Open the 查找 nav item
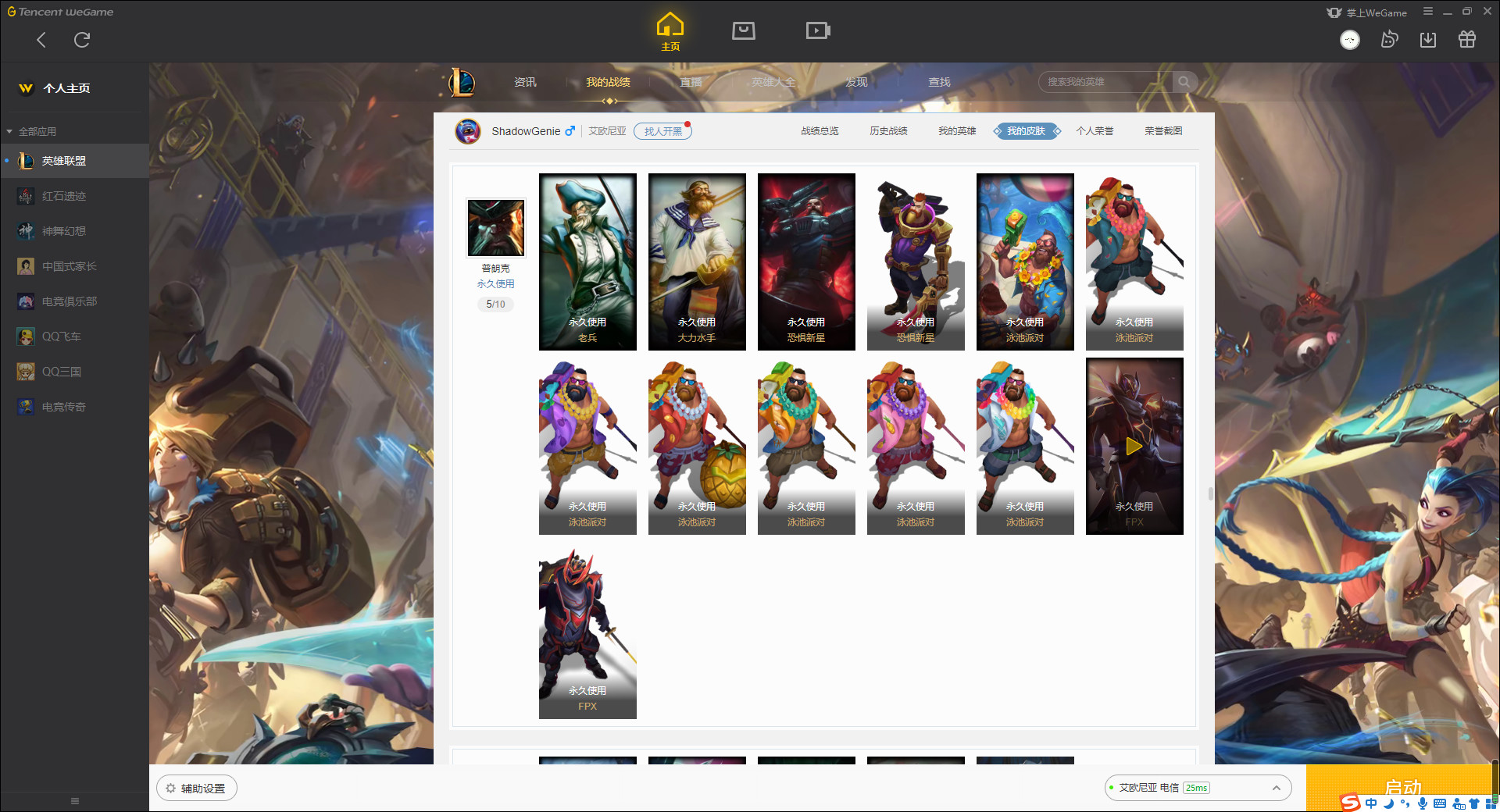The height and width of the screenshot is (812, 1500). tap(939, 82)
